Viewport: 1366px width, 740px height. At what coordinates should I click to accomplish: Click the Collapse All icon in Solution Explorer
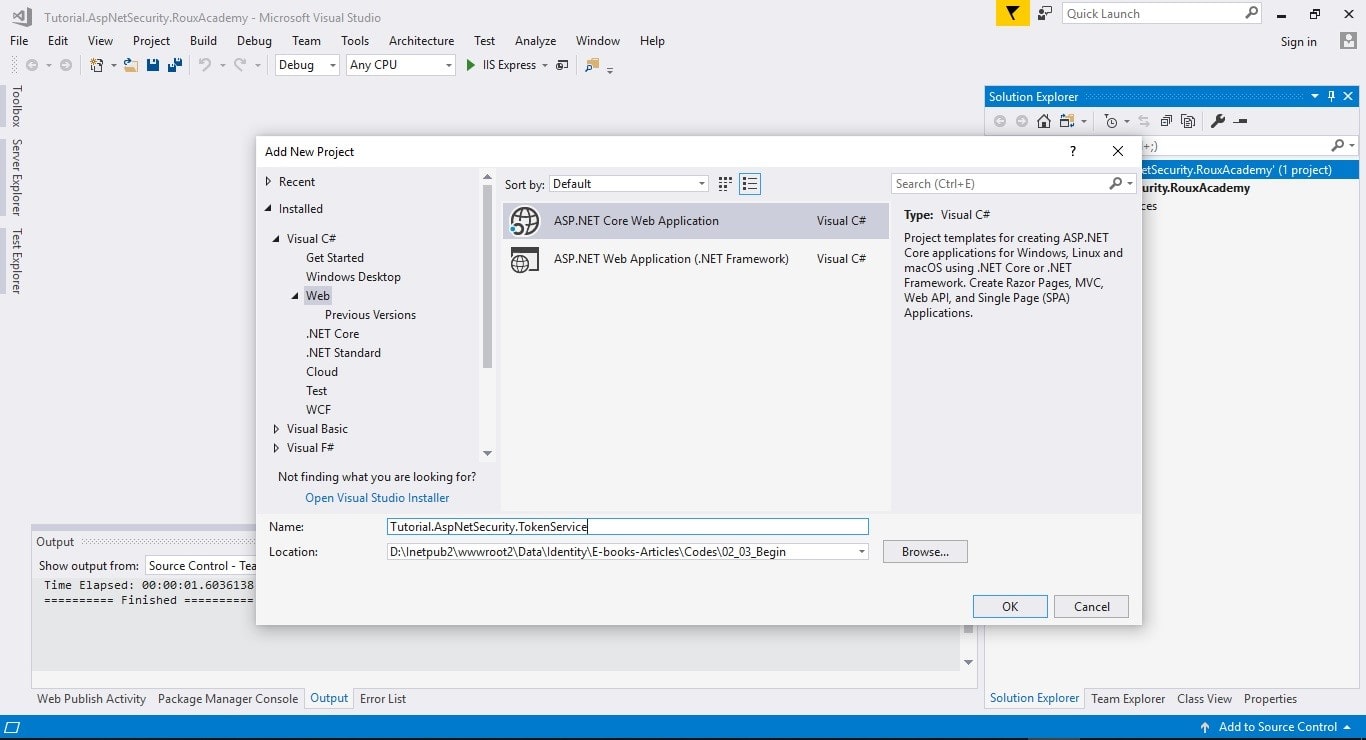pyautogui.click(x=1166, y=120)
